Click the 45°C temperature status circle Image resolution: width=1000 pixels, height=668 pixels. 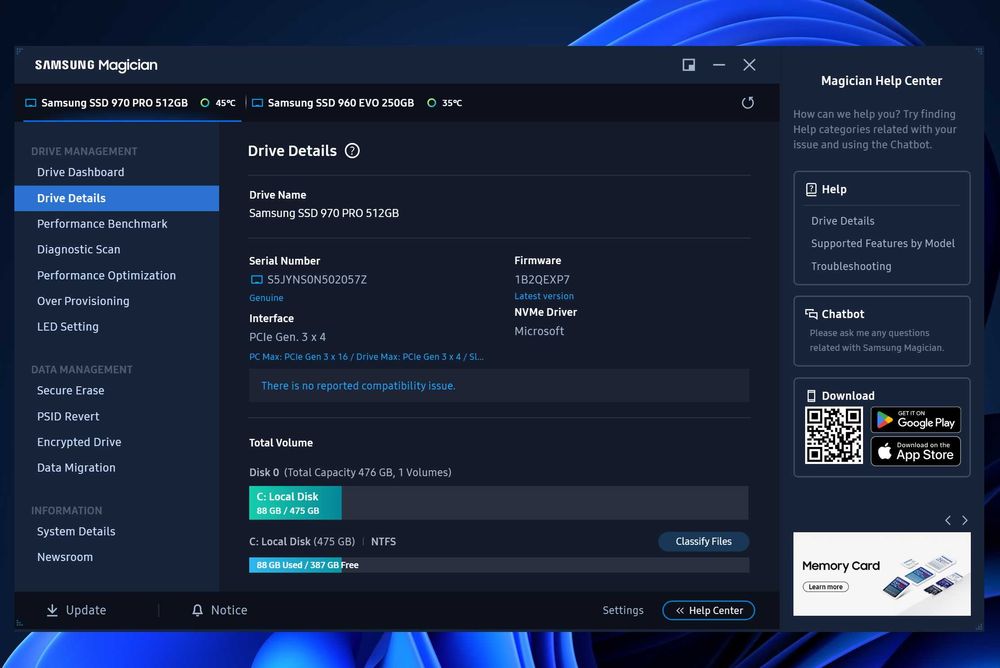pyautogui.click(x=205, y=103)
